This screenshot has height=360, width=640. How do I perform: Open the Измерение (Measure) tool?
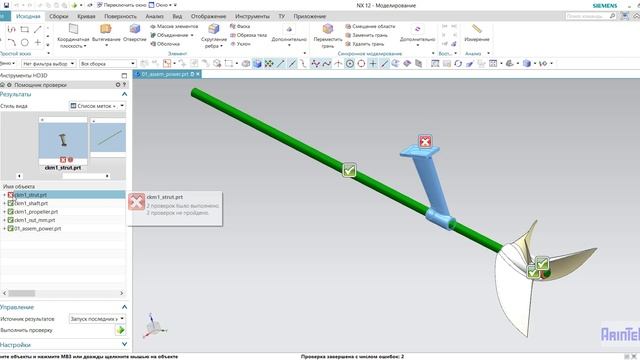pyautogui.click(x=476, y=32)
